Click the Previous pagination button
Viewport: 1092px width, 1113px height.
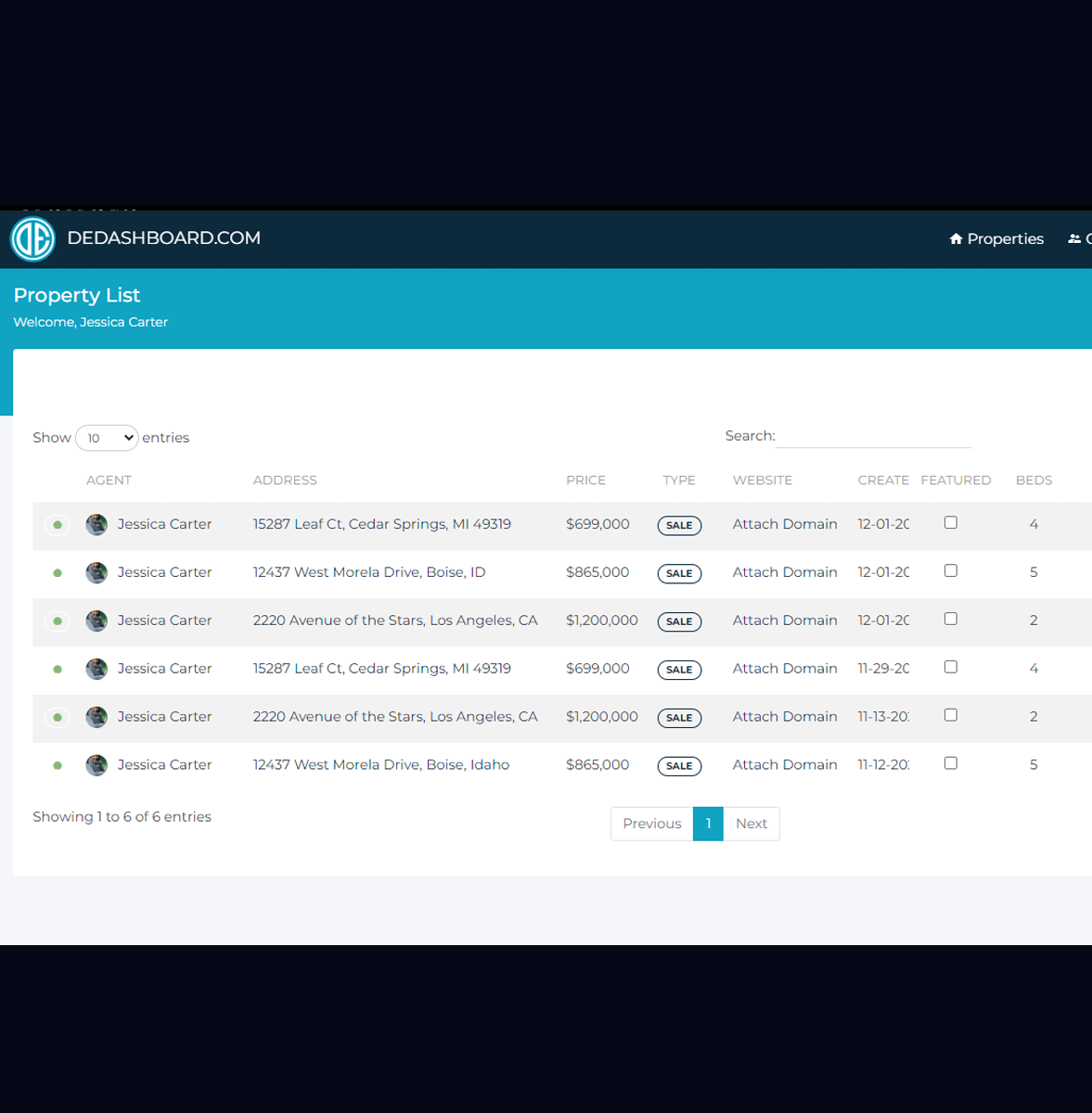(651, 824)
